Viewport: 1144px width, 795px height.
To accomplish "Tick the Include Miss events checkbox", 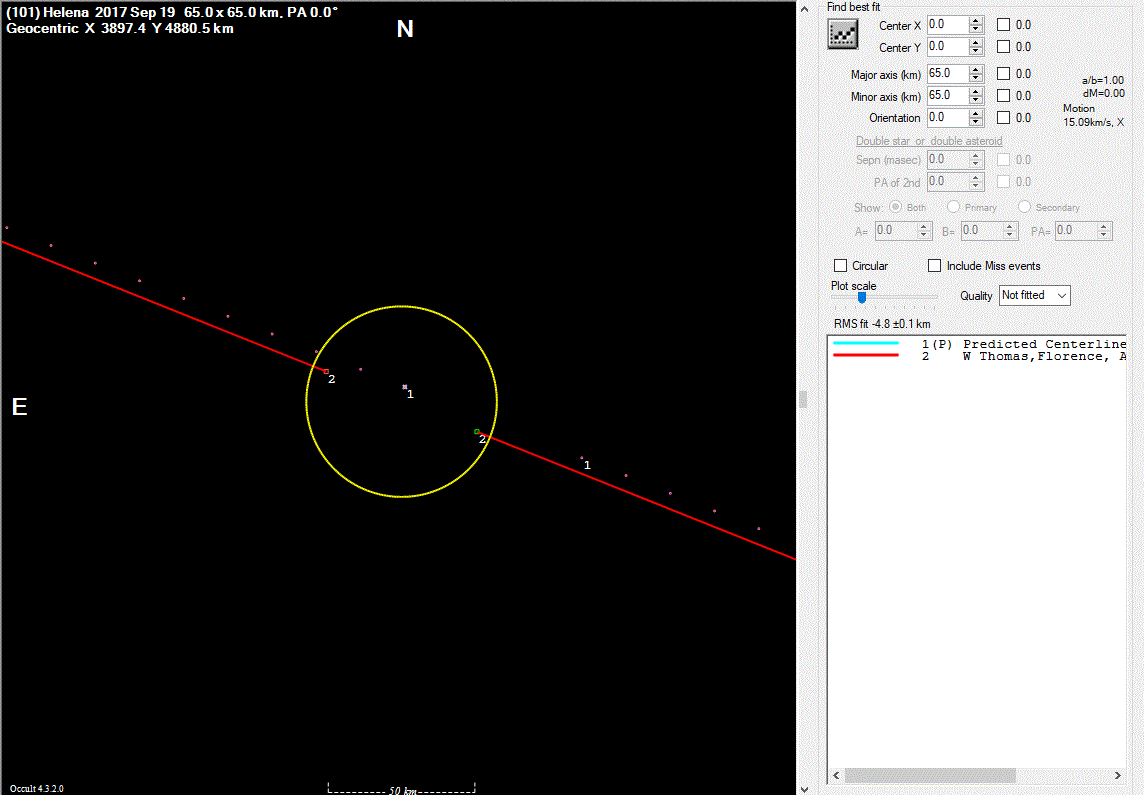I will tap(934, 265).
